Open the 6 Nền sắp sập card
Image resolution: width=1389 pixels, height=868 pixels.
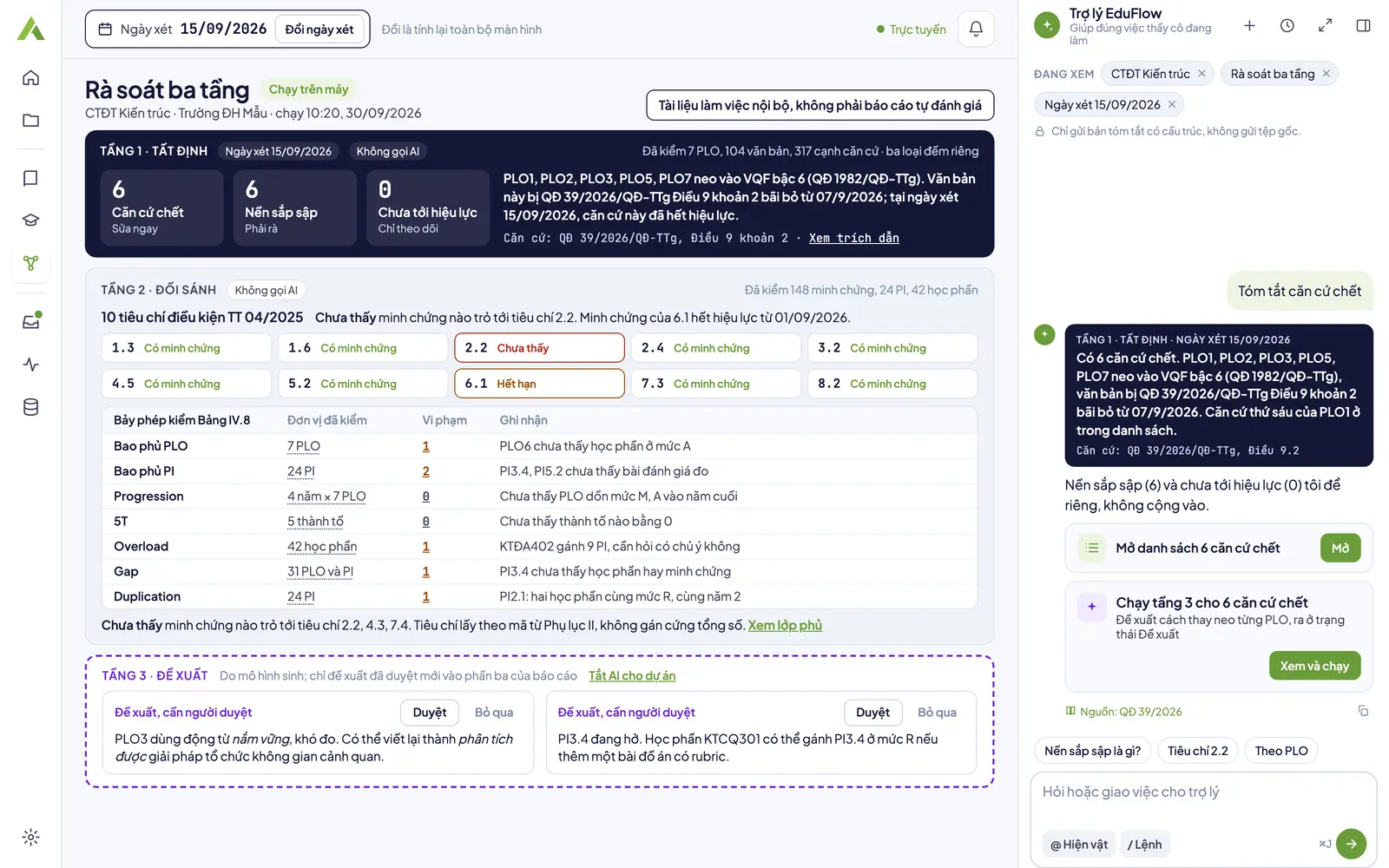tap(295, 207)
